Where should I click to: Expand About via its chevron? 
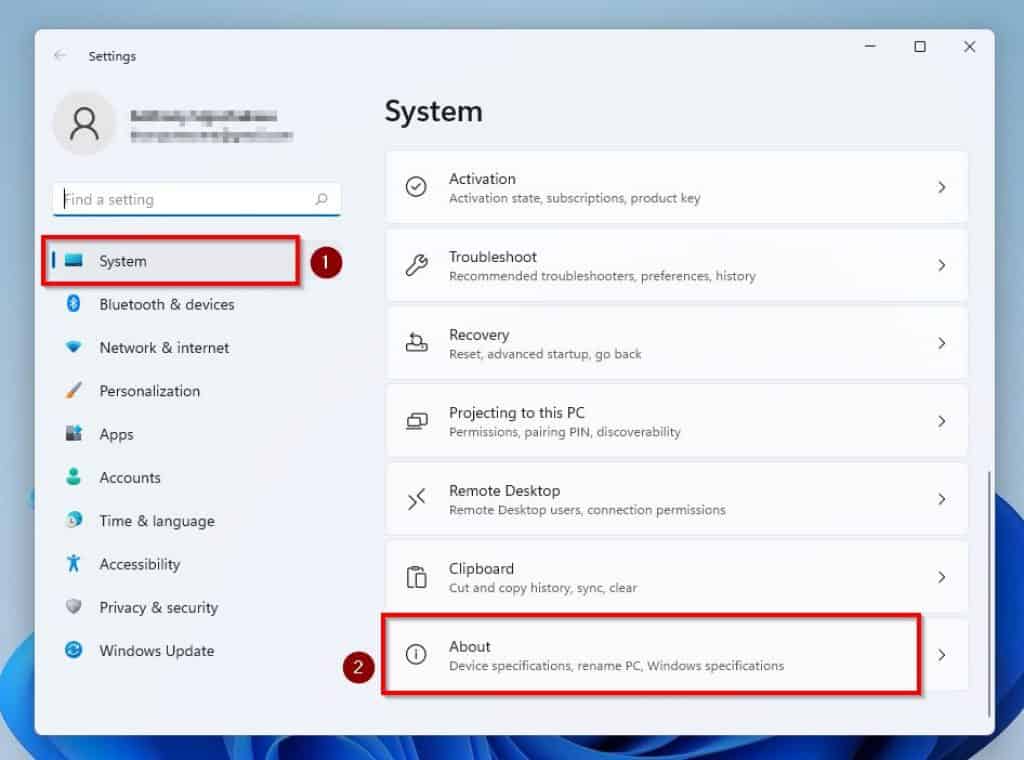tap(941, 654)
